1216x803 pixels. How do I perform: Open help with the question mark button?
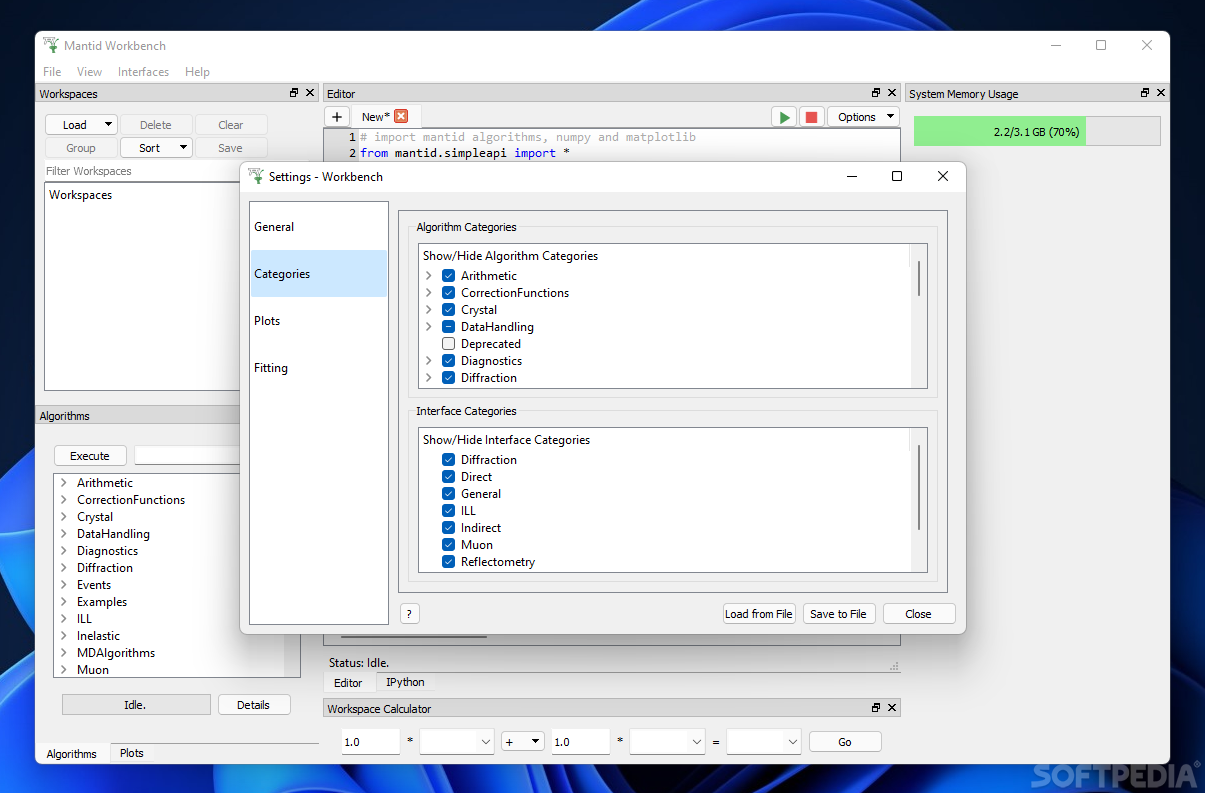click(x=409, y=614)
